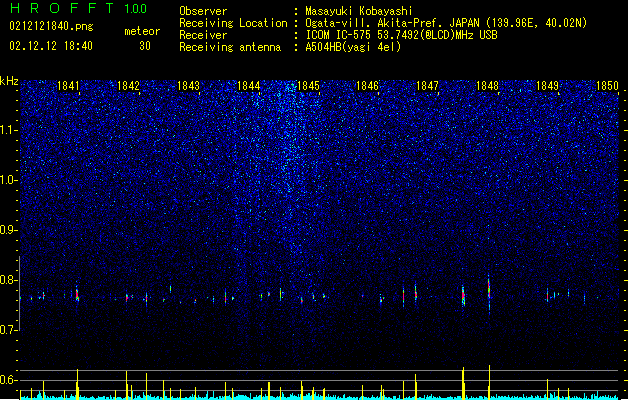Screen dimensions: 629x400
Task: Click the 1.0 kHz axis label
Action: tap(9, 180)
